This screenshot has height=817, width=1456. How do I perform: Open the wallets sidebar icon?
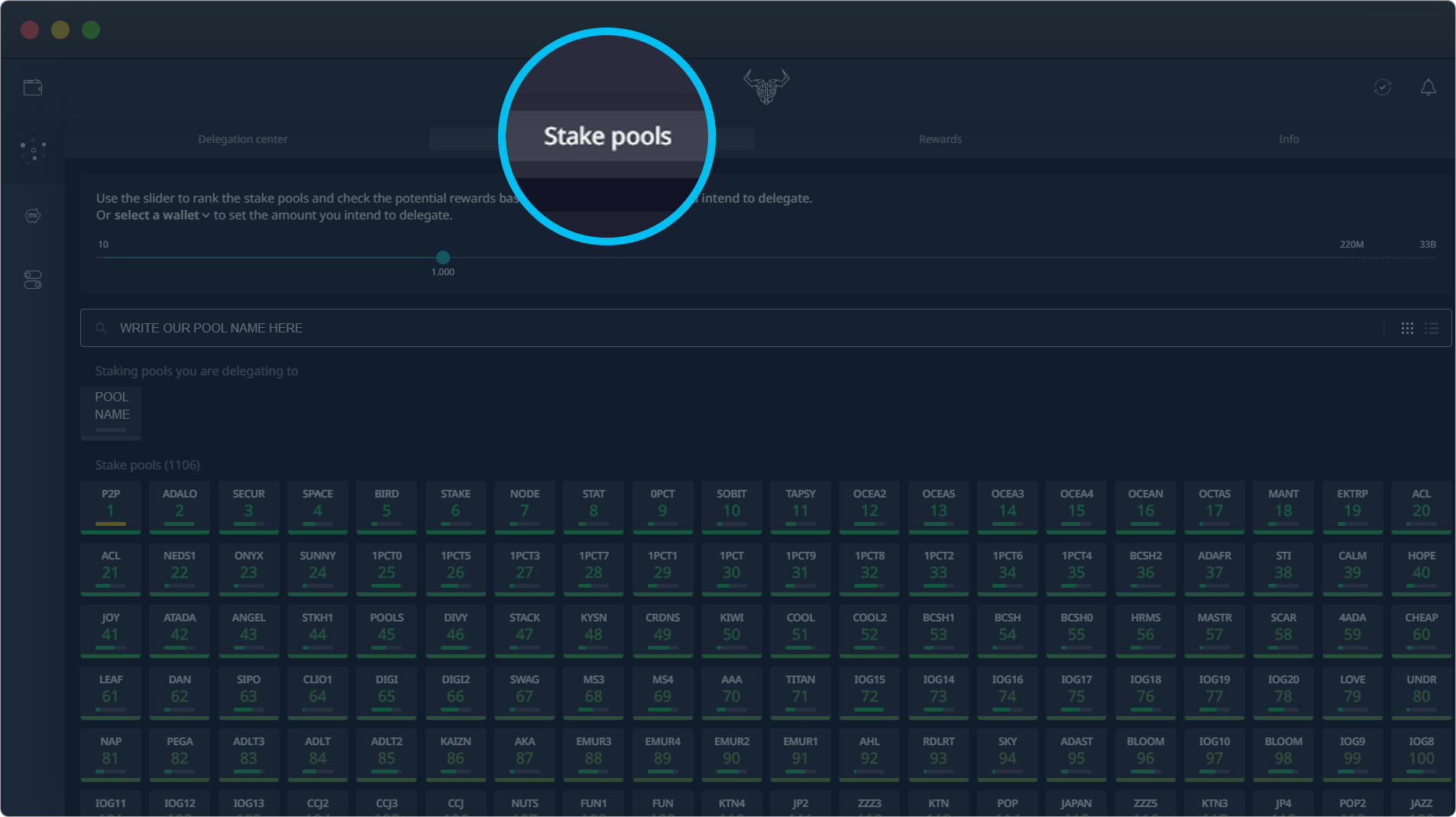point(33,87)
